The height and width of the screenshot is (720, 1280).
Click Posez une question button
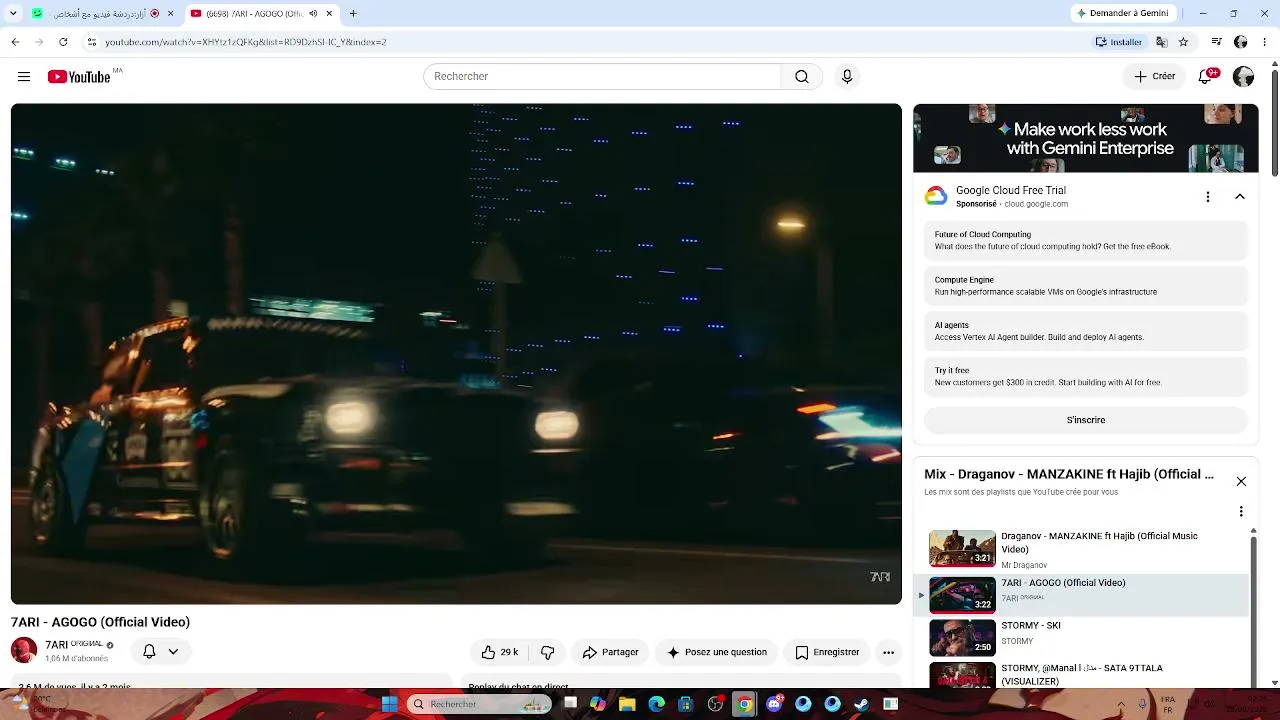pyautogui.click(x=717, y=652)
